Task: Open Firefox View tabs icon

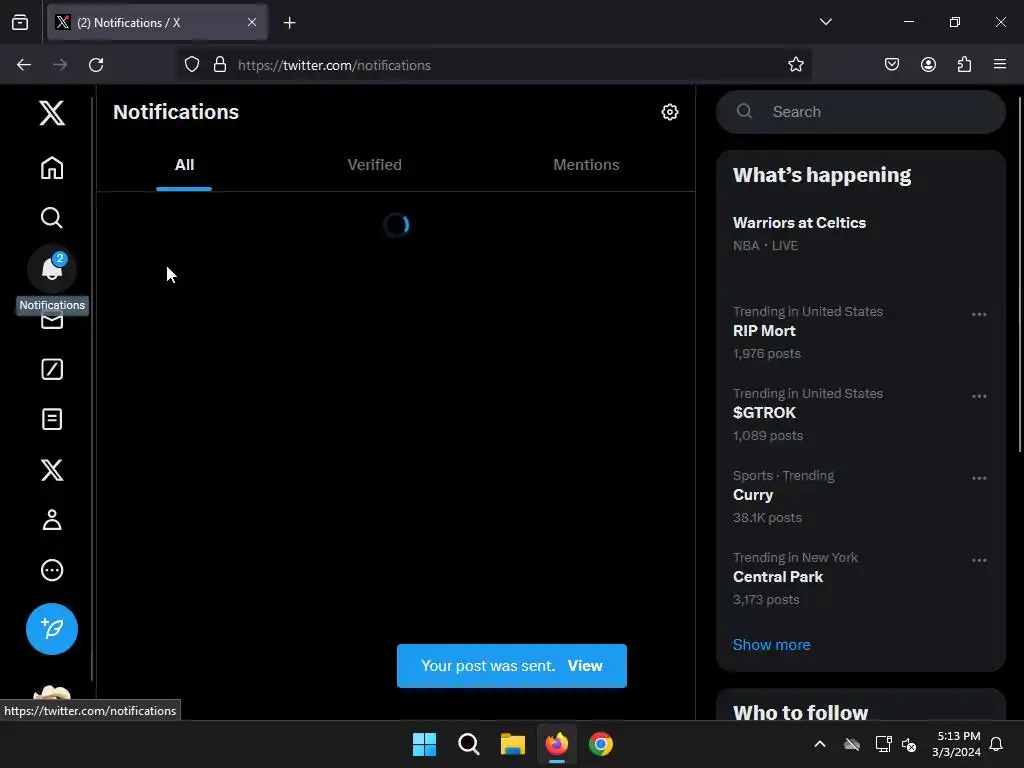Action: (x=20, y=23)
